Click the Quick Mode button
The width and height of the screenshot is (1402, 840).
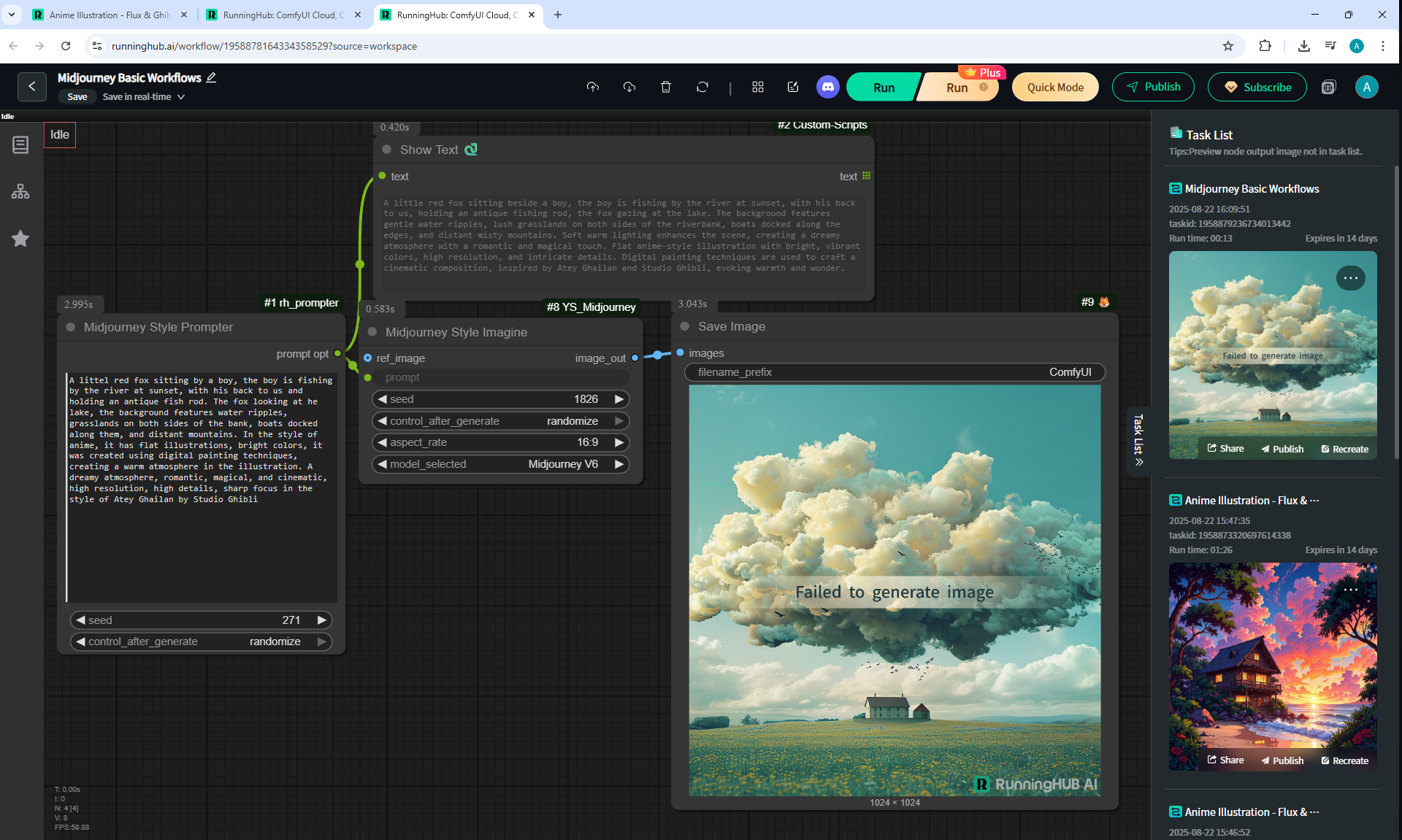coord(1054,87)
